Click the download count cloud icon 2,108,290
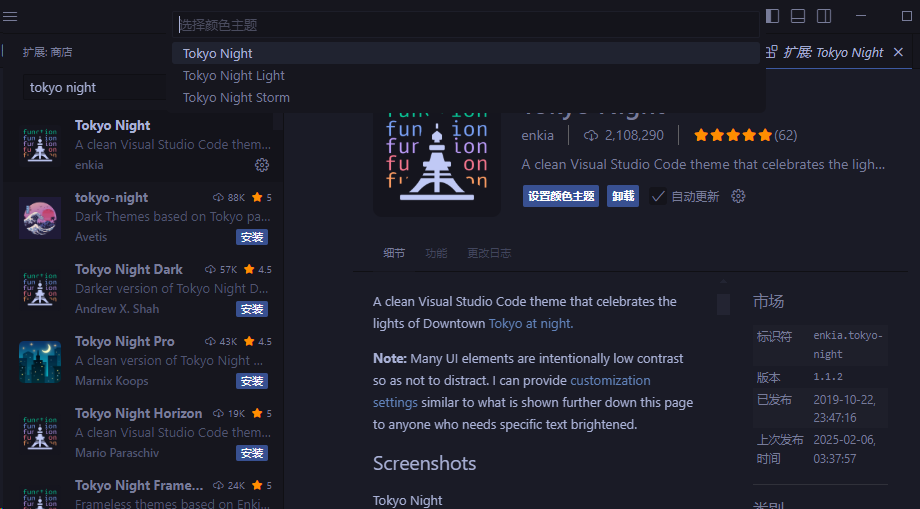The height and width of the screenshot is (509, 920). tap(591, 135)
